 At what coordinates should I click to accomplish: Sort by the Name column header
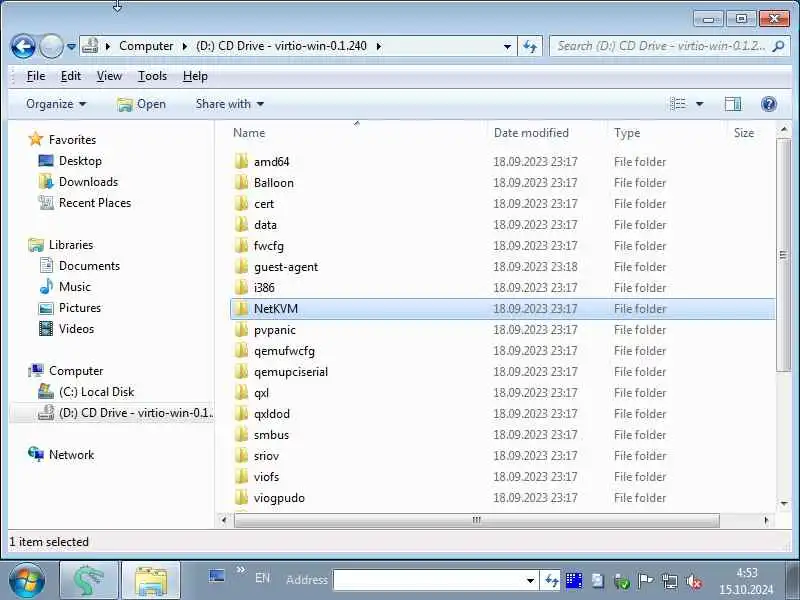click(x=249, y=133)
